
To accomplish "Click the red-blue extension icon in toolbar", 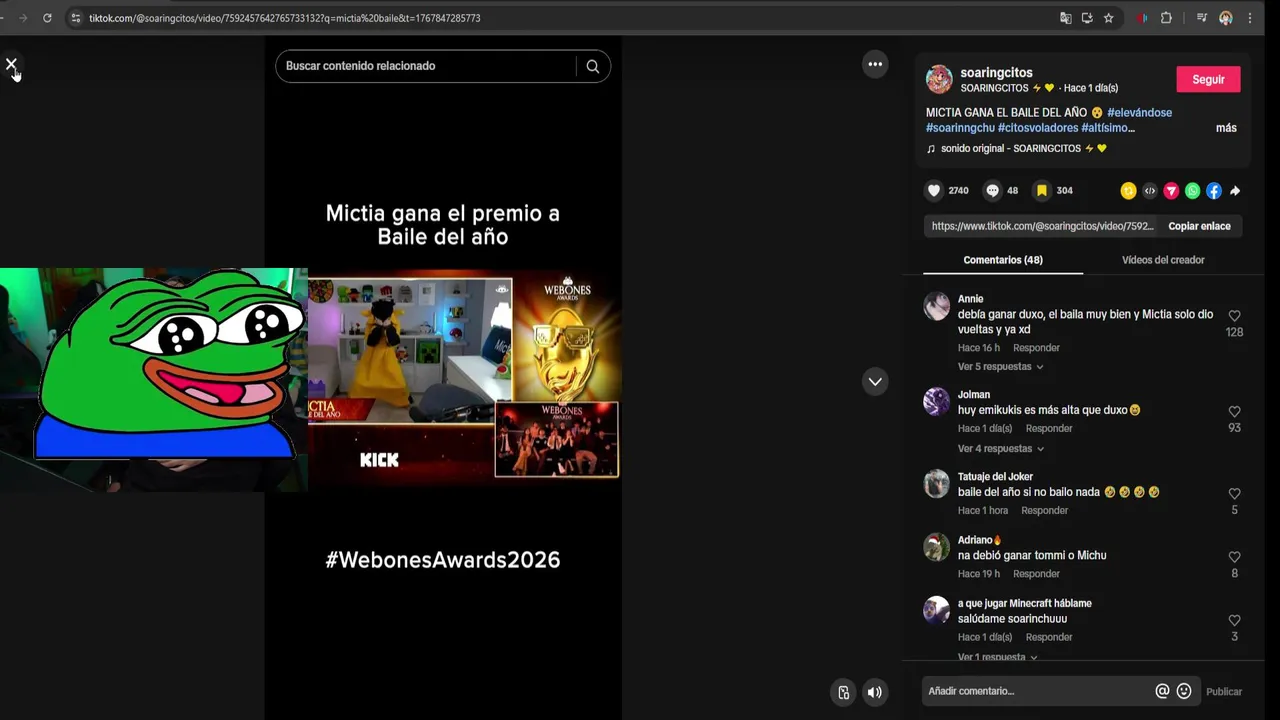I will (1142, 18).
